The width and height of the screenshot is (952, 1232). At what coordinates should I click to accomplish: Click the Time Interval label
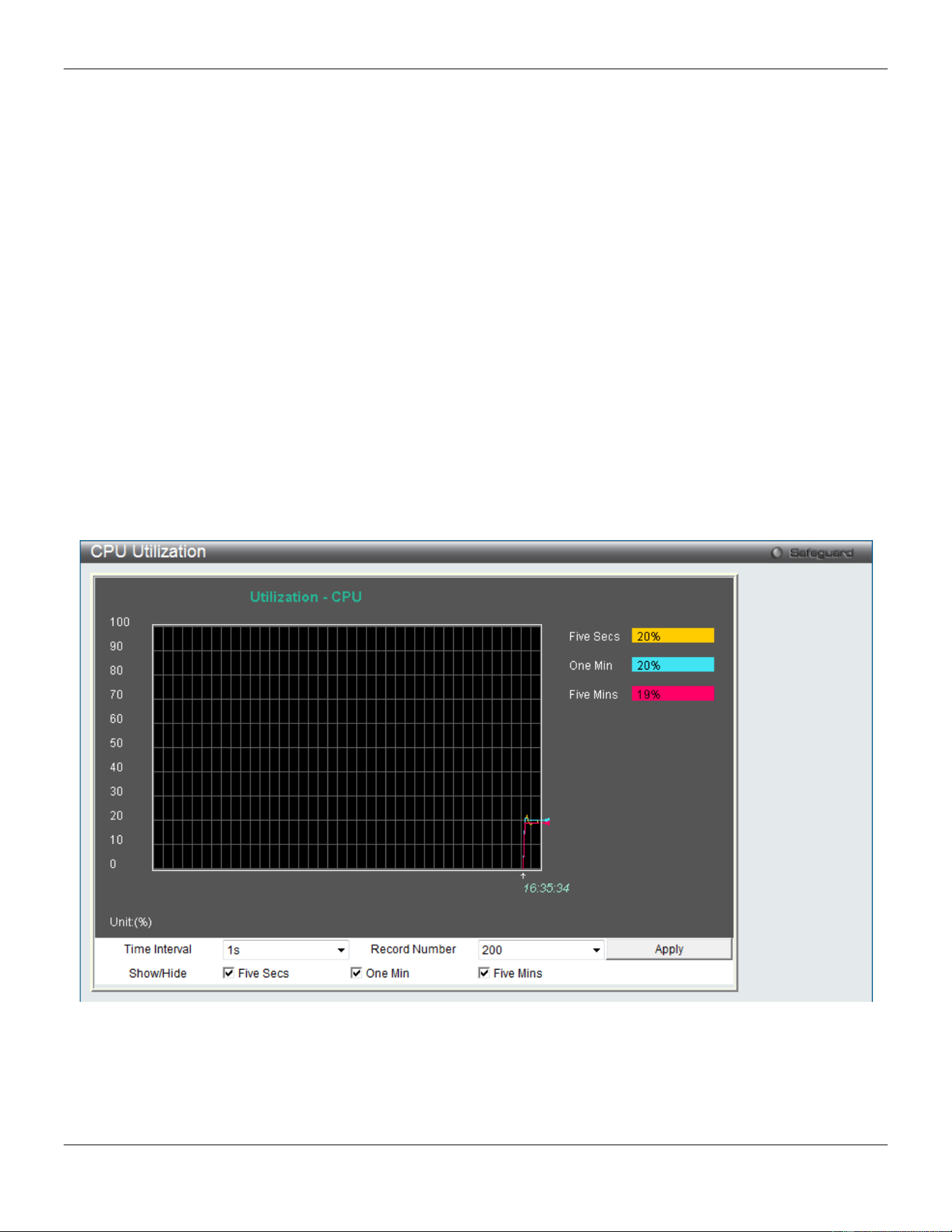point(157,949)
